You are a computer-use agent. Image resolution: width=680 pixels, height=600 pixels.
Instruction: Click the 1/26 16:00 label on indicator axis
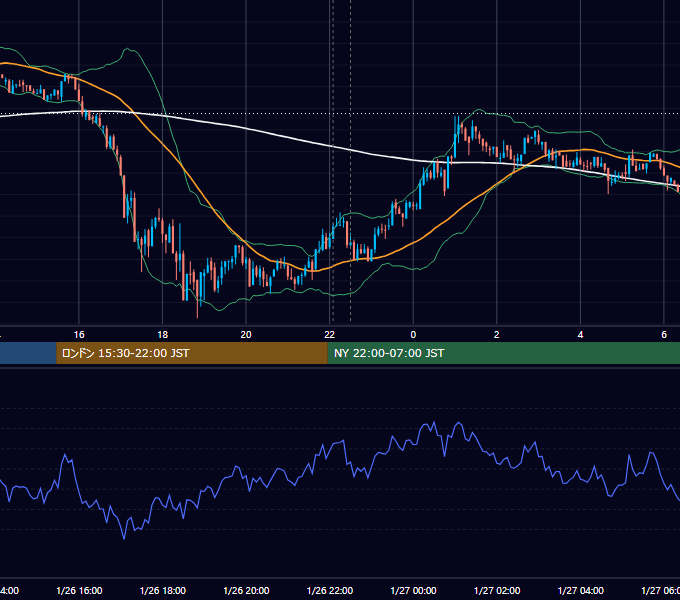tap(79, 590)
